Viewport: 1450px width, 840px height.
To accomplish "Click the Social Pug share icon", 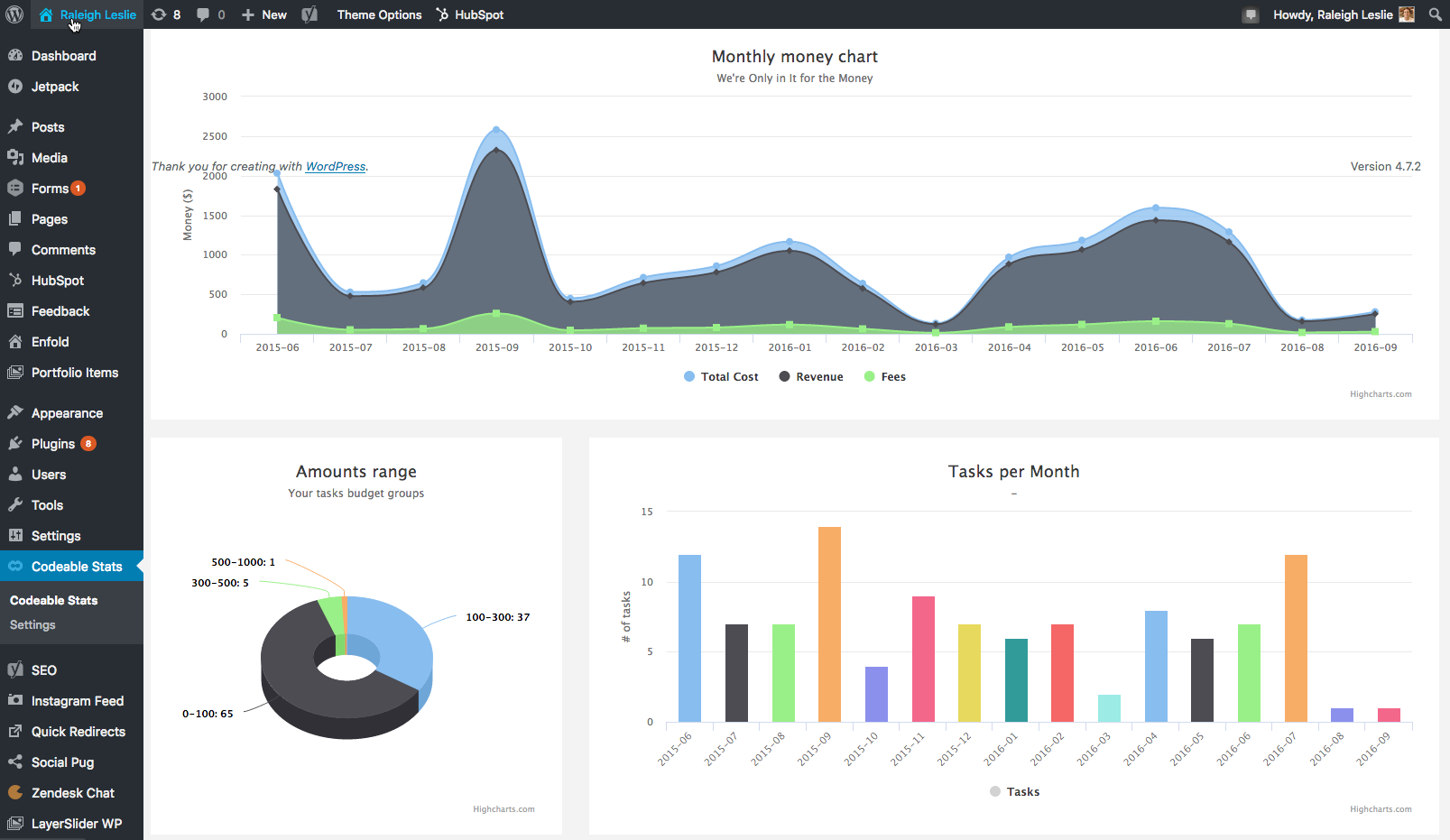I will pyautogui.click(x=15, y=762).
